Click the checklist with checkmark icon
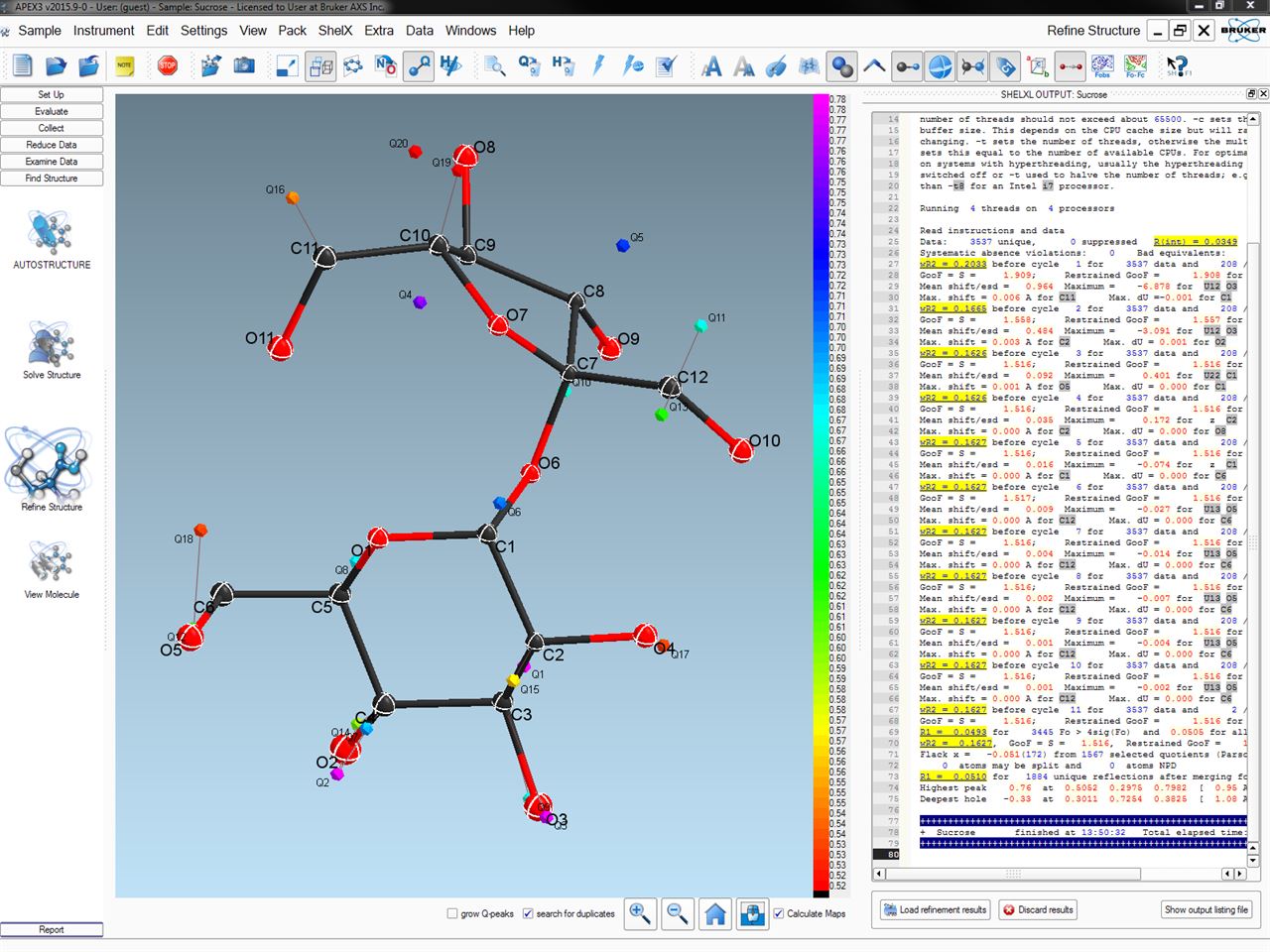Viewport: 1270px width, 952px height. pos(667,66)
